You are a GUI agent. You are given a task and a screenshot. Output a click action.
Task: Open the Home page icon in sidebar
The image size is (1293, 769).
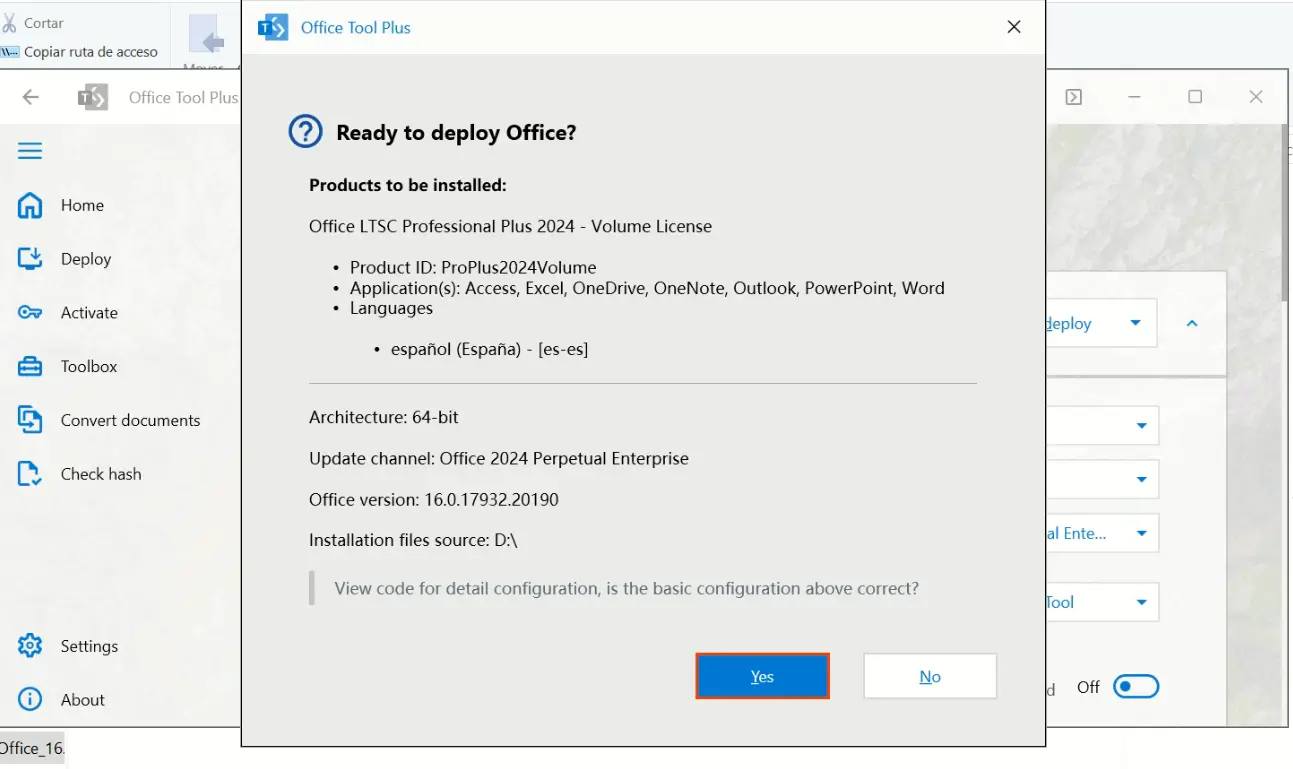tap(30, 205)
